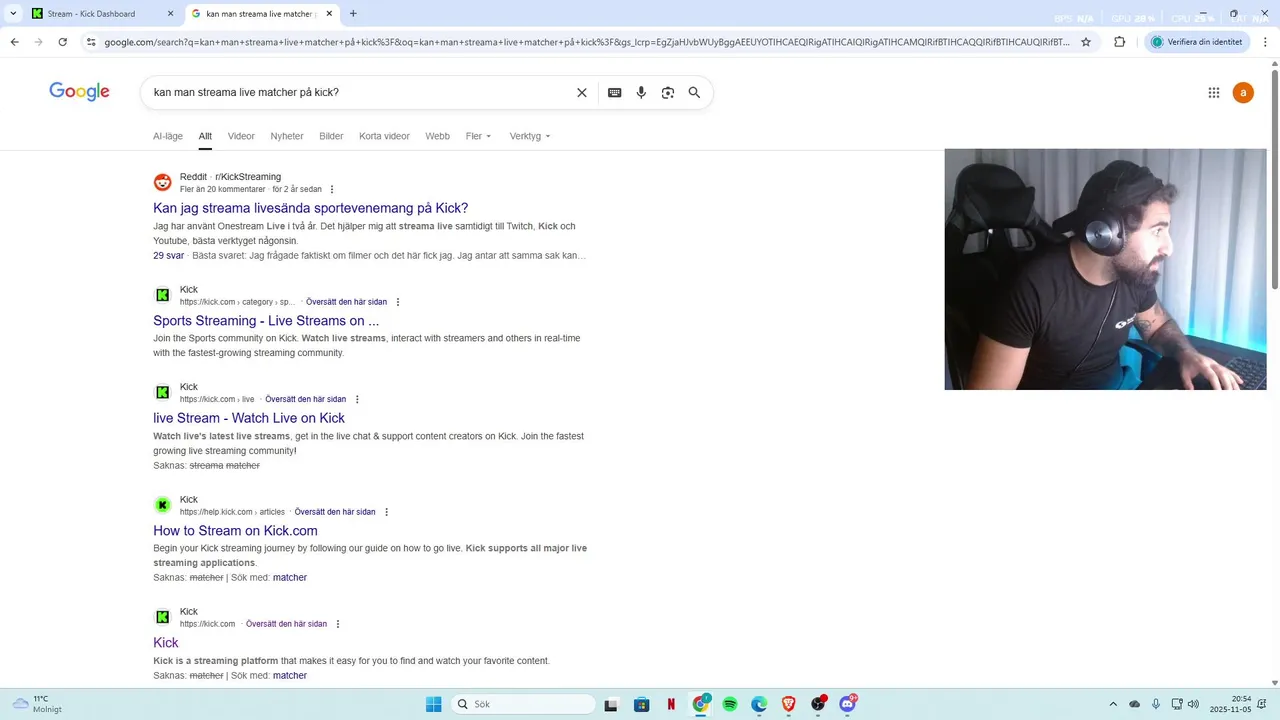The height and width of the screenshot is (720, 1280).
Task: Select the Korta videor tab
Action: pyautogui.click(x=384, y=136)
